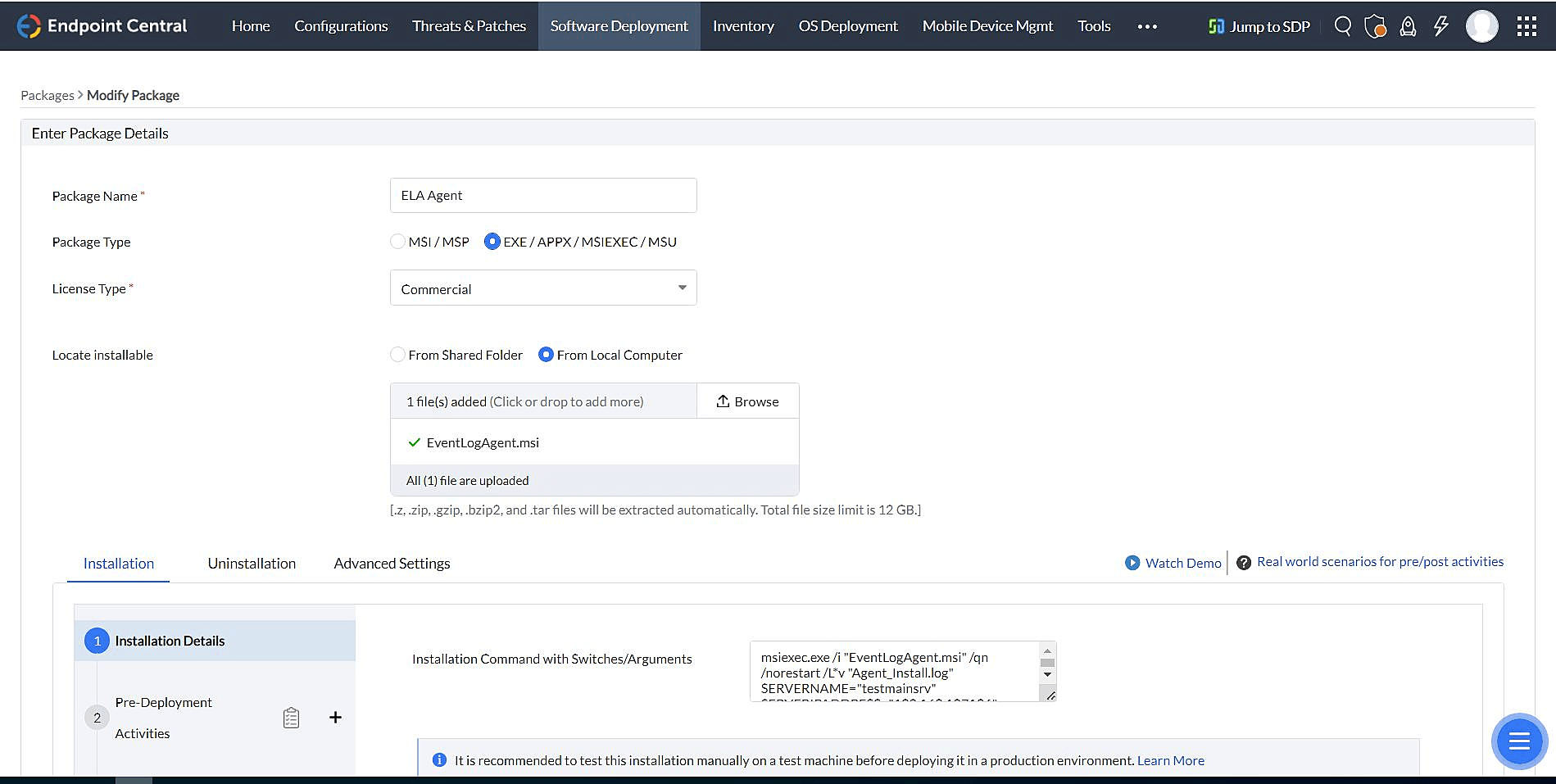Open the floating blue menu button
The width and height of the screenshot is (1556, 784).
point(1519,741)
